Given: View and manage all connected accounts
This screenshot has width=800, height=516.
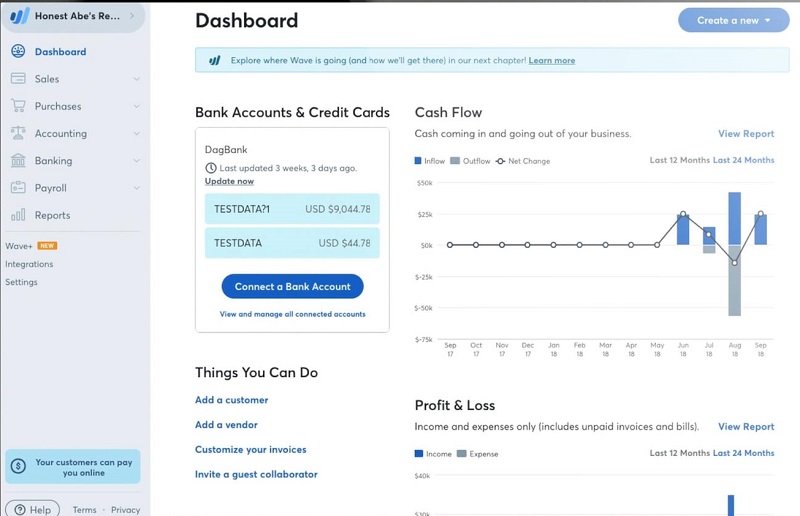Looking at the screenshot, I should (292, 314).
